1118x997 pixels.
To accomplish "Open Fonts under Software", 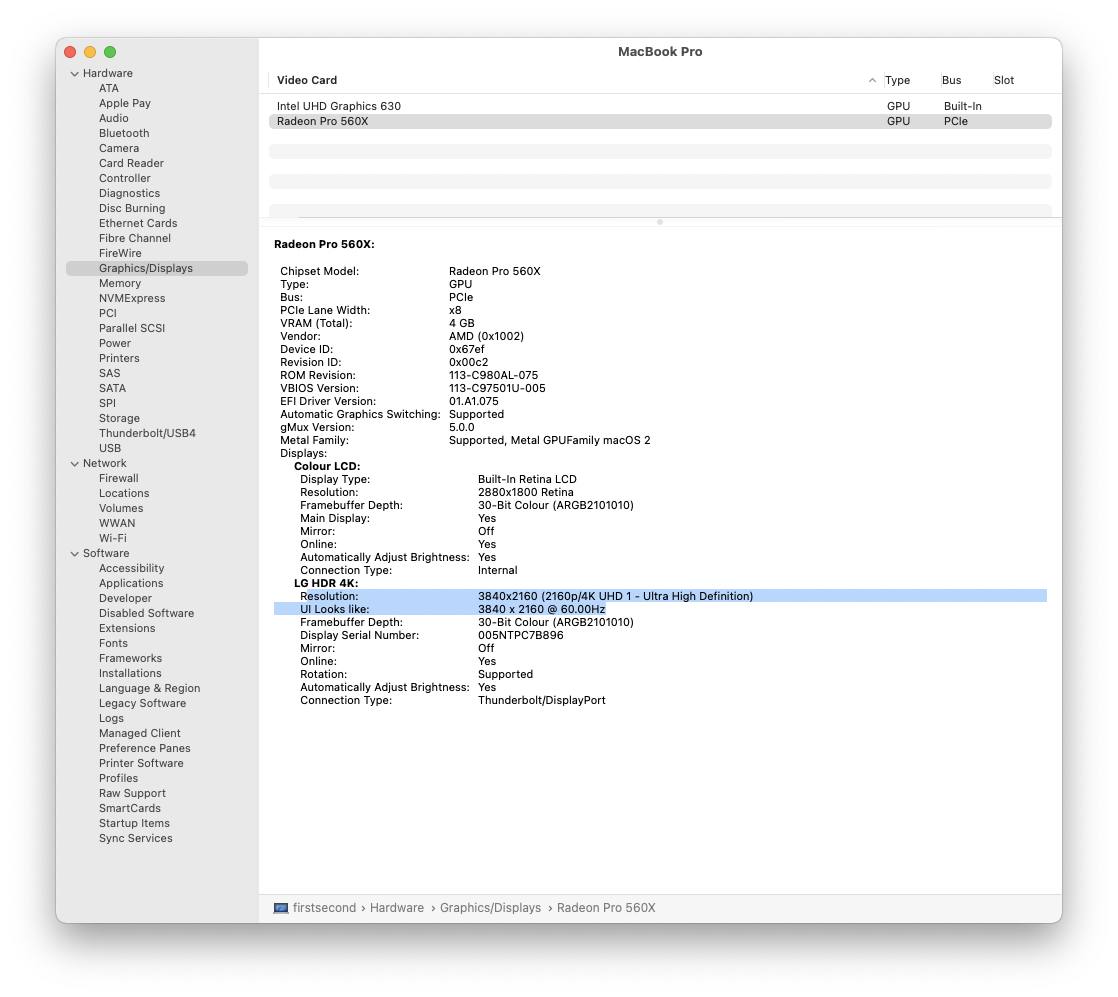I will pos(113,643).
